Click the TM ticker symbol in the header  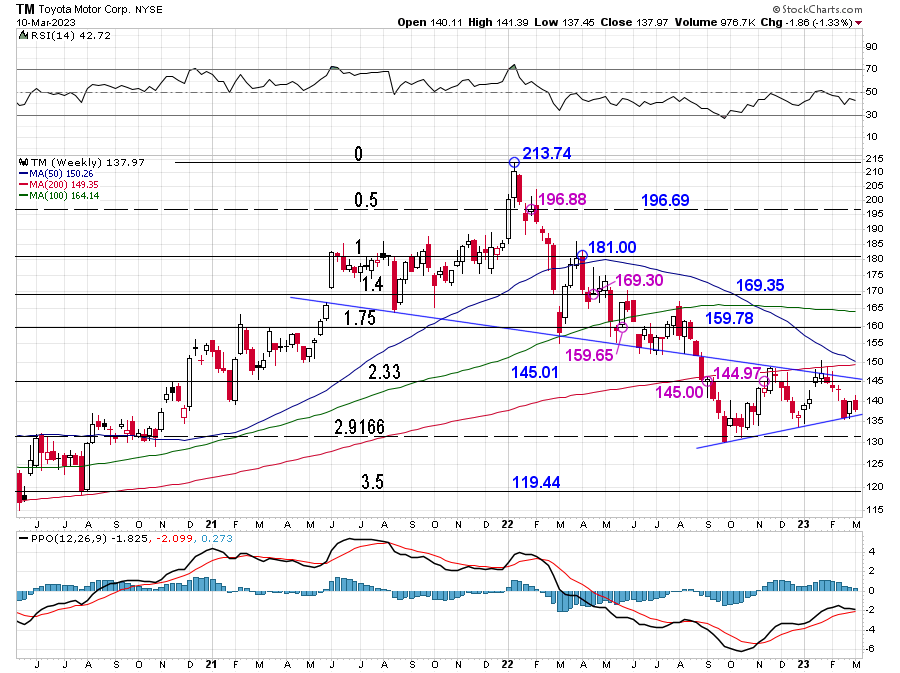coord(25,9)
